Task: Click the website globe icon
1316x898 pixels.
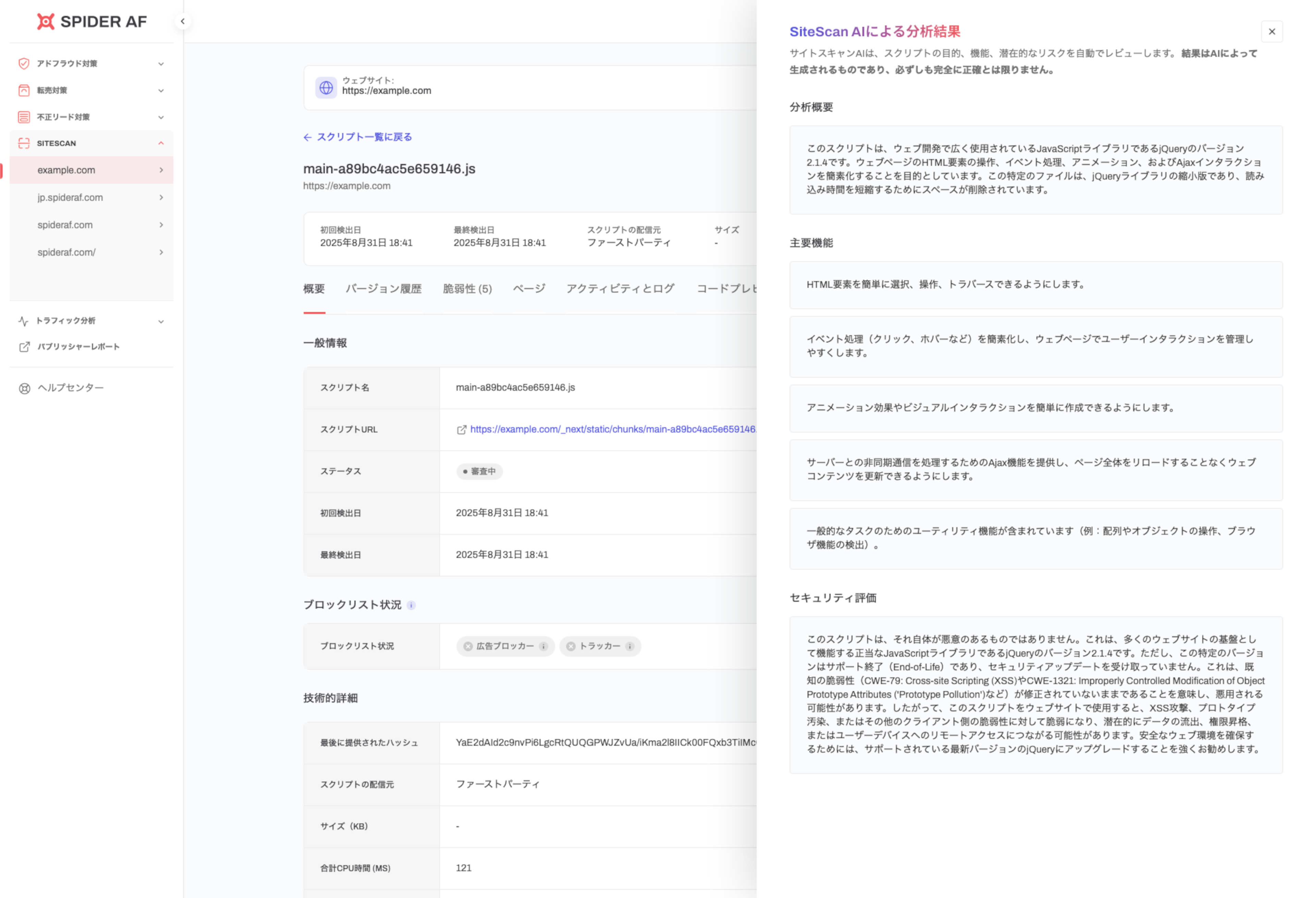Action: tap(326, 88)
